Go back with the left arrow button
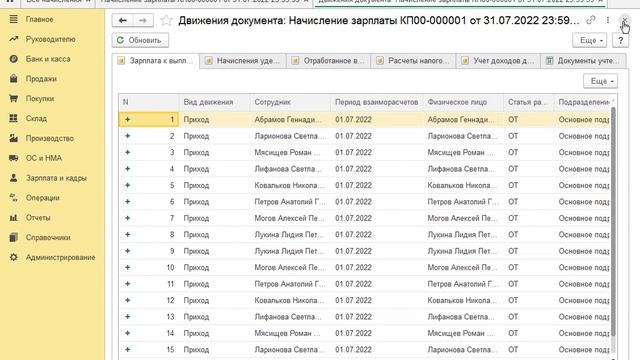 coord(122,20)
